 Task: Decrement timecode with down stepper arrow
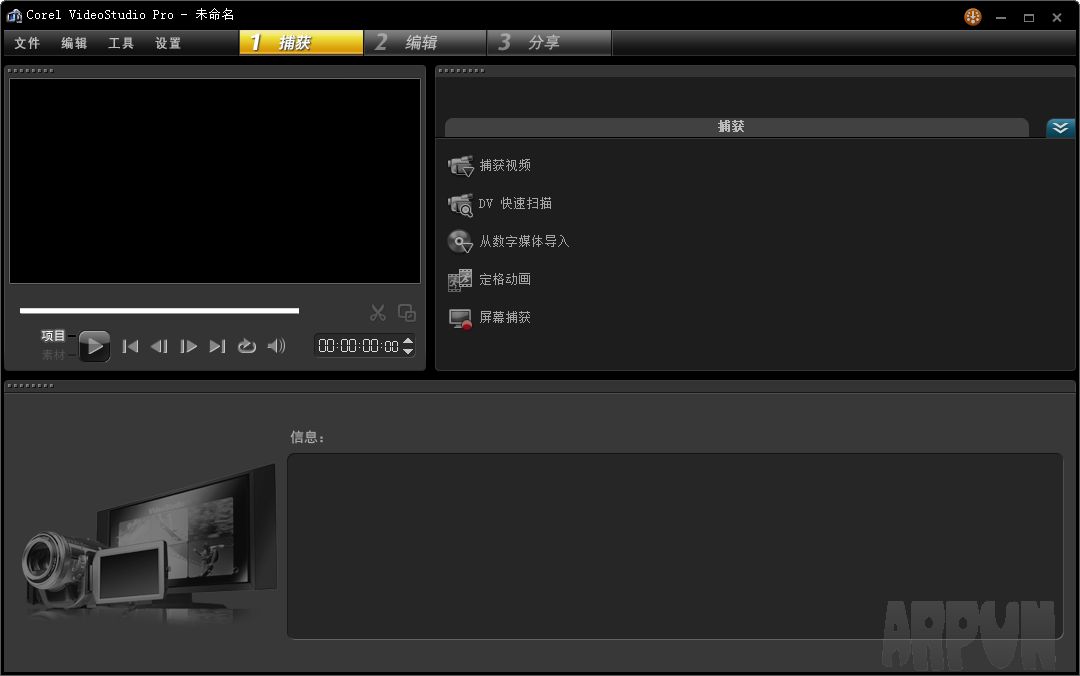pyautogui.click(x=407, y=351)
